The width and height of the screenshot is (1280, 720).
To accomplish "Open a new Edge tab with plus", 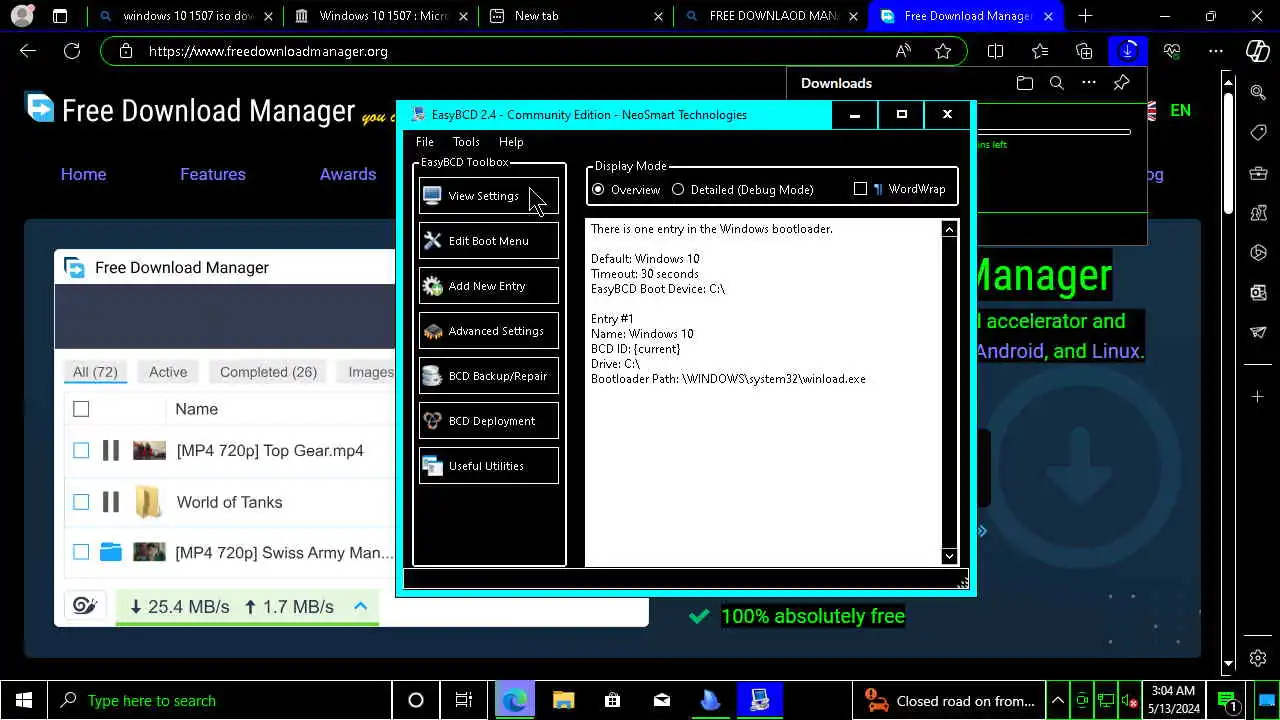I will 1085,16.
